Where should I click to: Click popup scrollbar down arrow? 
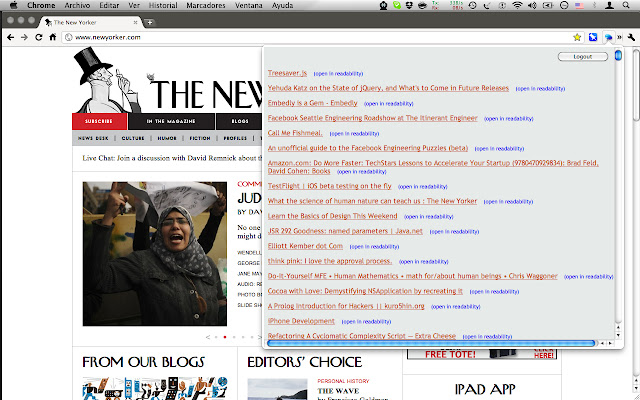pos(618,335)
